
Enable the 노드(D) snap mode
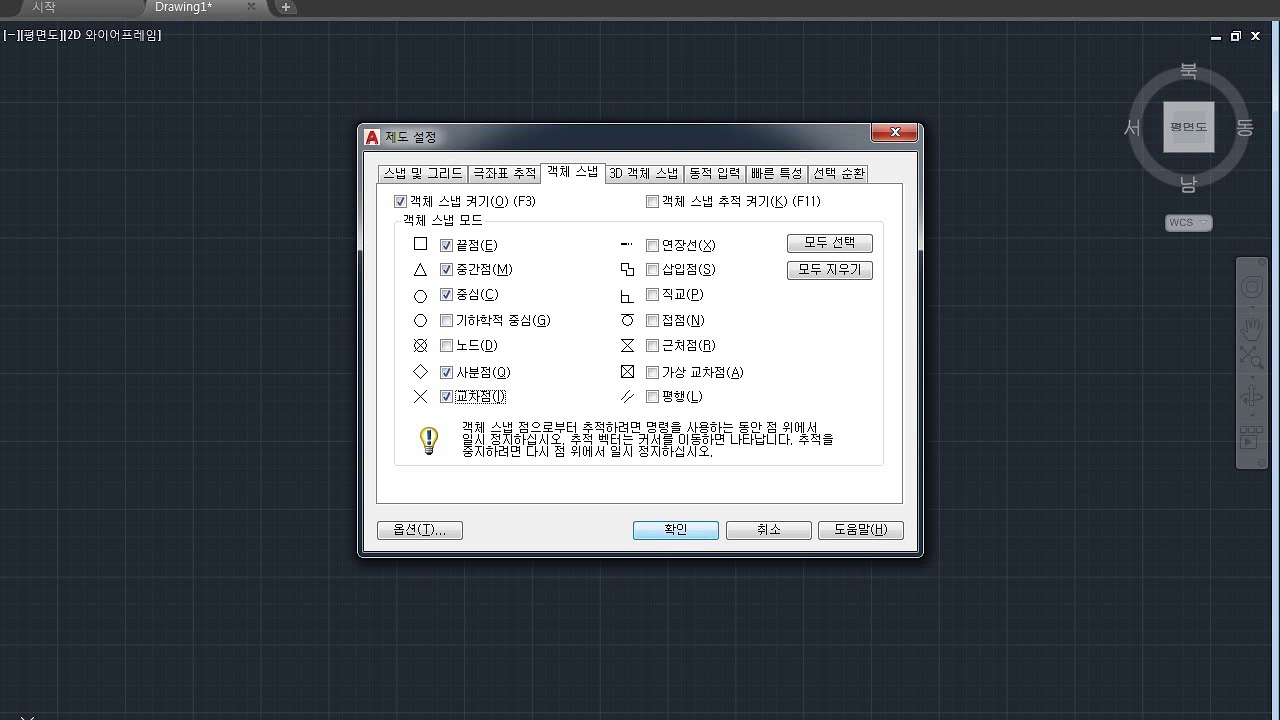447,346
